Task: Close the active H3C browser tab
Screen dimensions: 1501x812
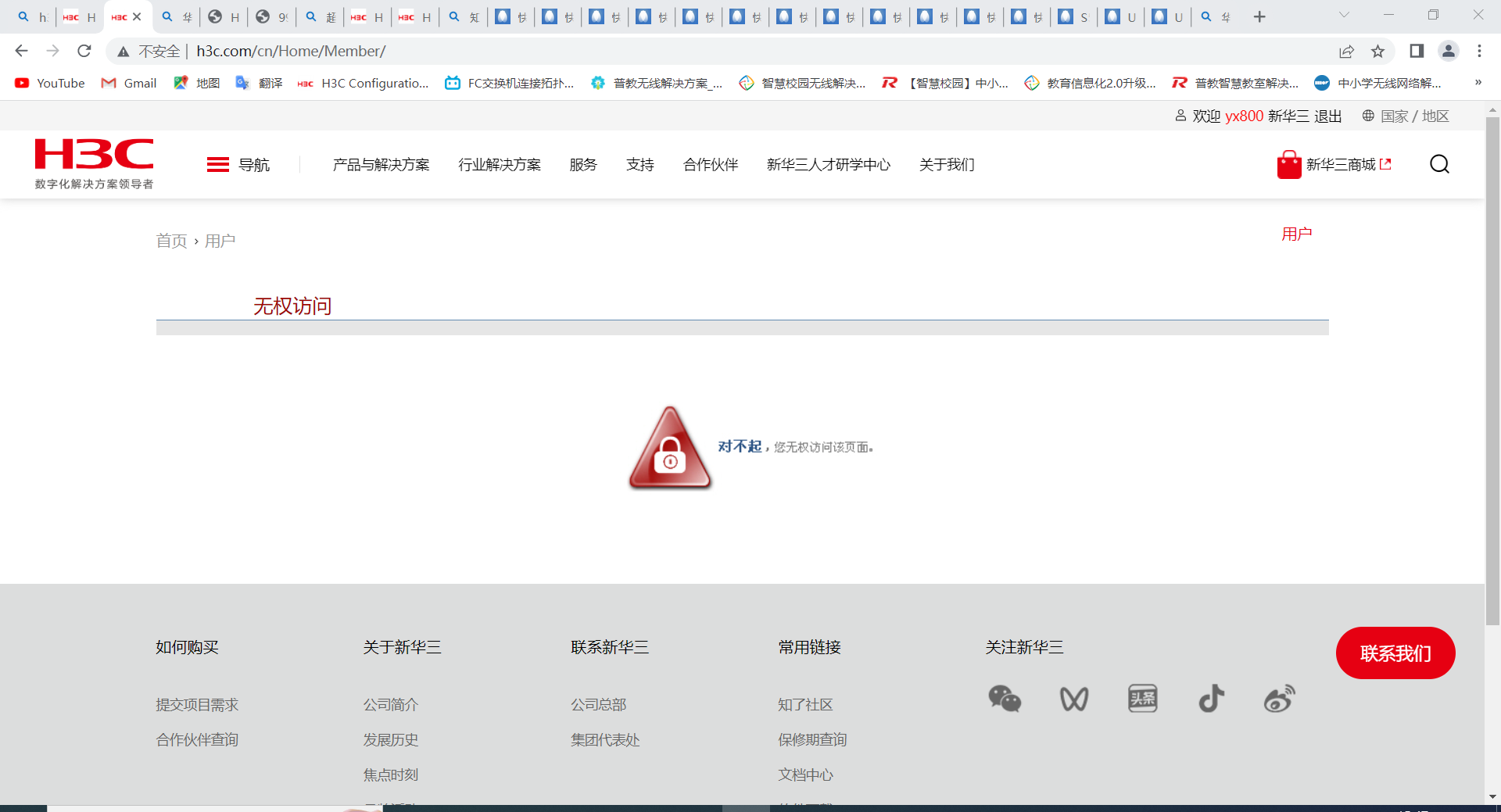Action: coord(137,16)
